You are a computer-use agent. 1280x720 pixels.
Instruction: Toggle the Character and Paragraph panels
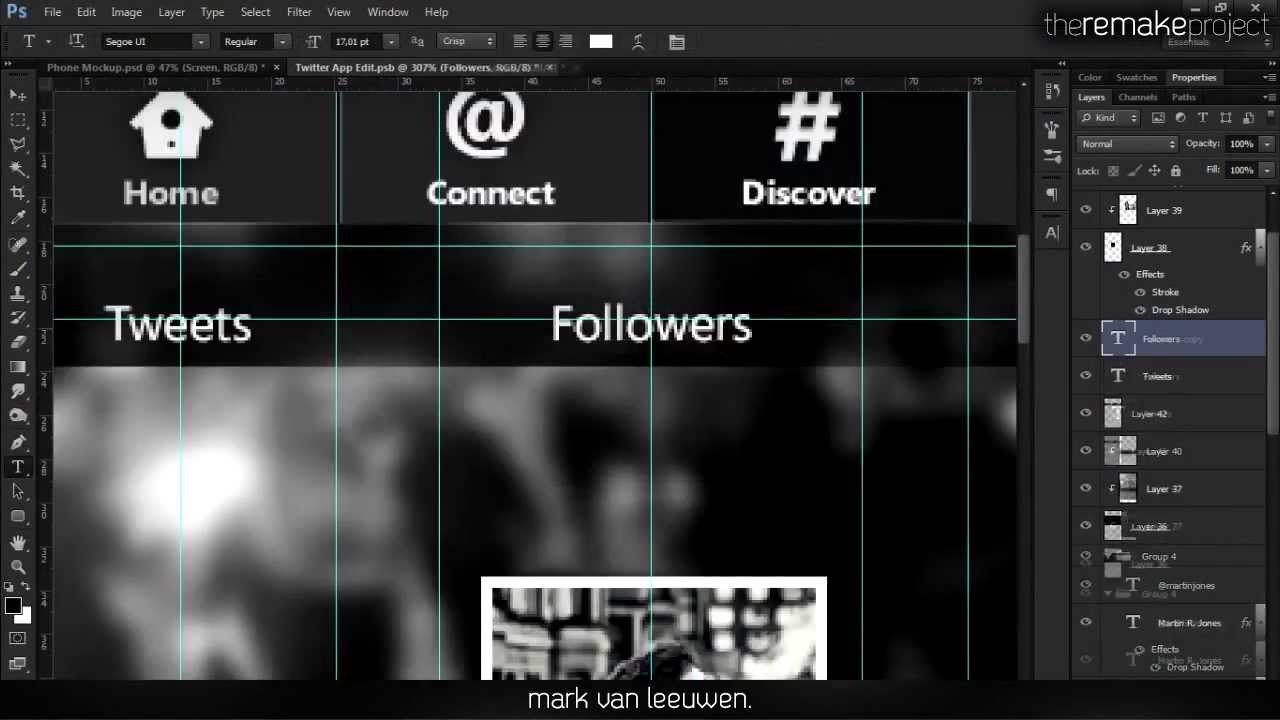pos(677,42)
